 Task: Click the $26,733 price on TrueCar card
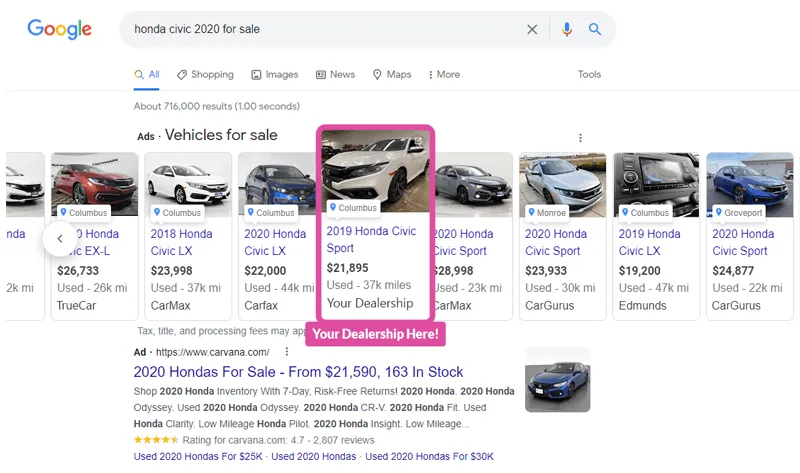tap(78, 271)
